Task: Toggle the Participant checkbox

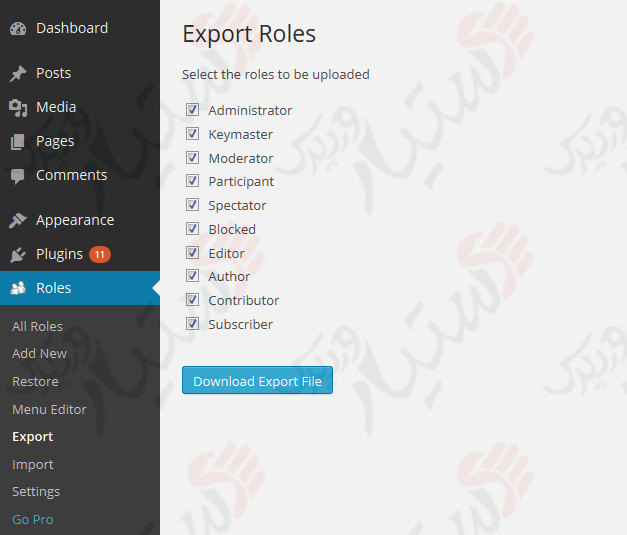Action: click(192, 181)
